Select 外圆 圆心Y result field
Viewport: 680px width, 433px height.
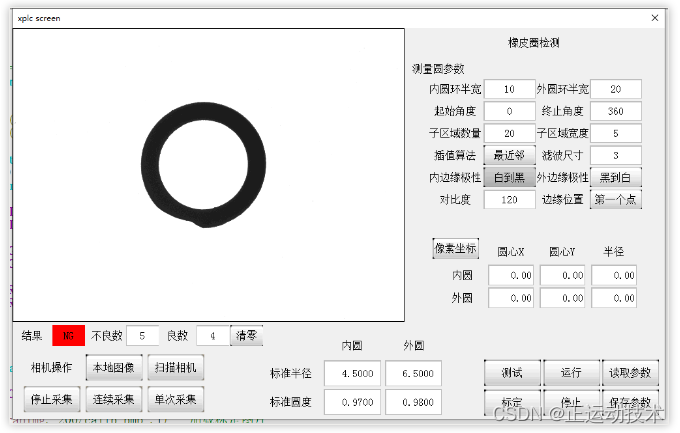click(562, 298)
